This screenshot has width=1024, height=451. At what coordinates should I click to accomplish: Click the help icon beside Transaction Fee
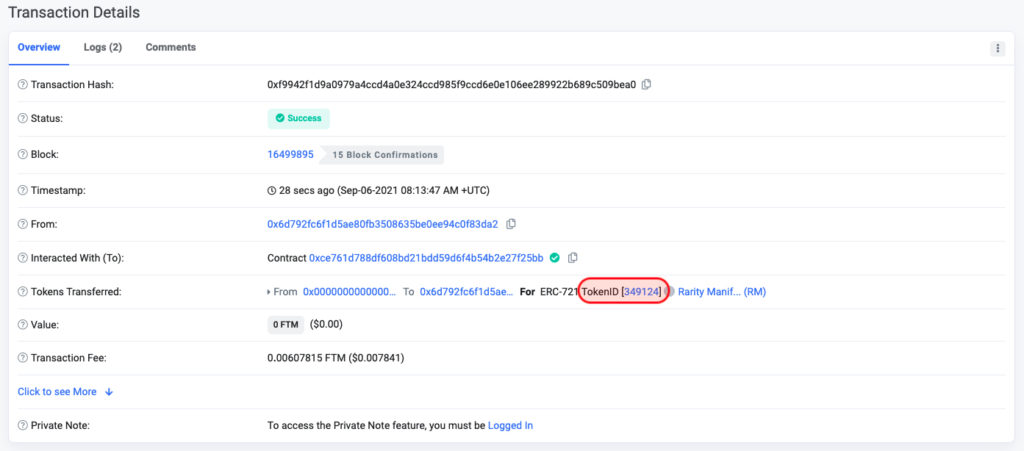pos(23,358)
